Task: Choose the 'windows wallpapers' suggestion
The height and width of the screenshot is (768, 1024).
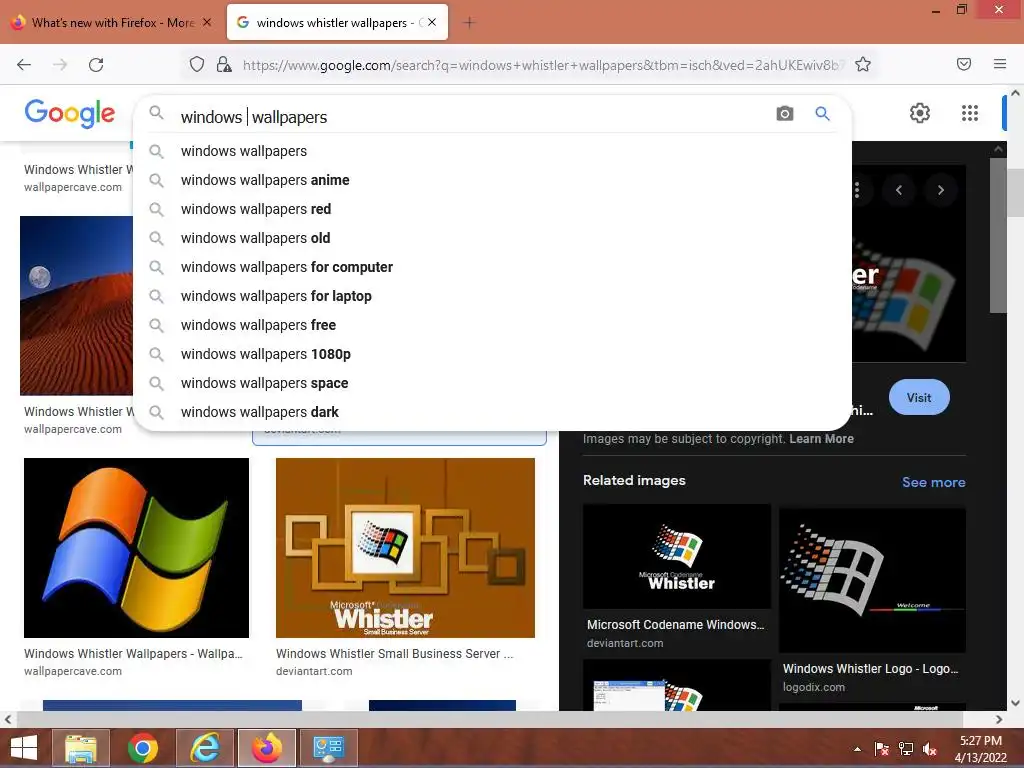Action: [492, 151]
